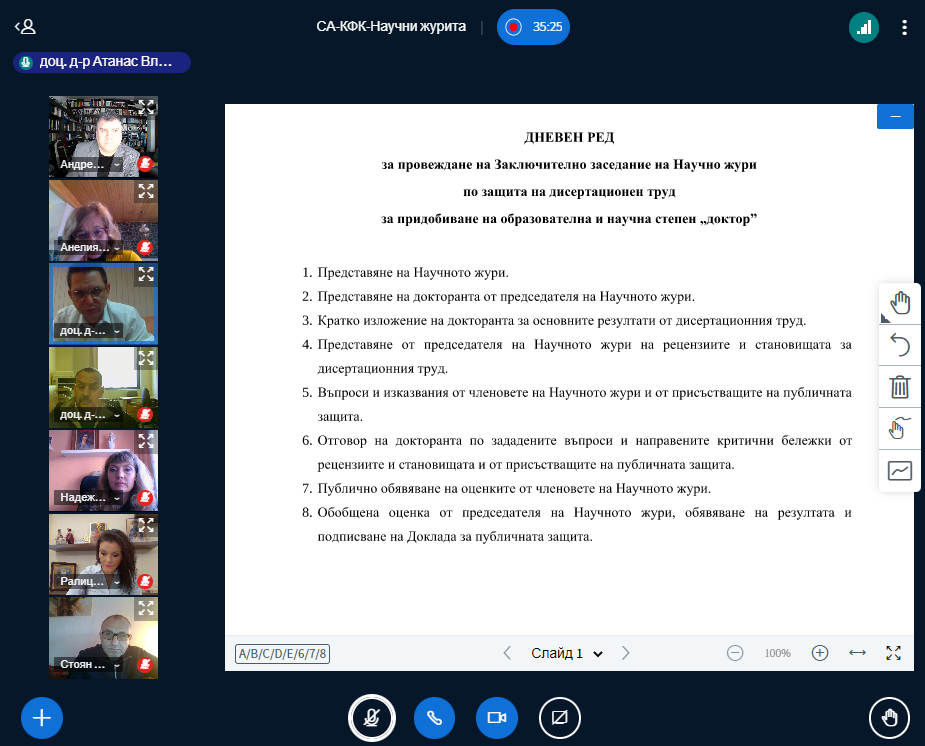925x746 pixels.
Task: Zoom out the presentation
Action: coord(734,653)
